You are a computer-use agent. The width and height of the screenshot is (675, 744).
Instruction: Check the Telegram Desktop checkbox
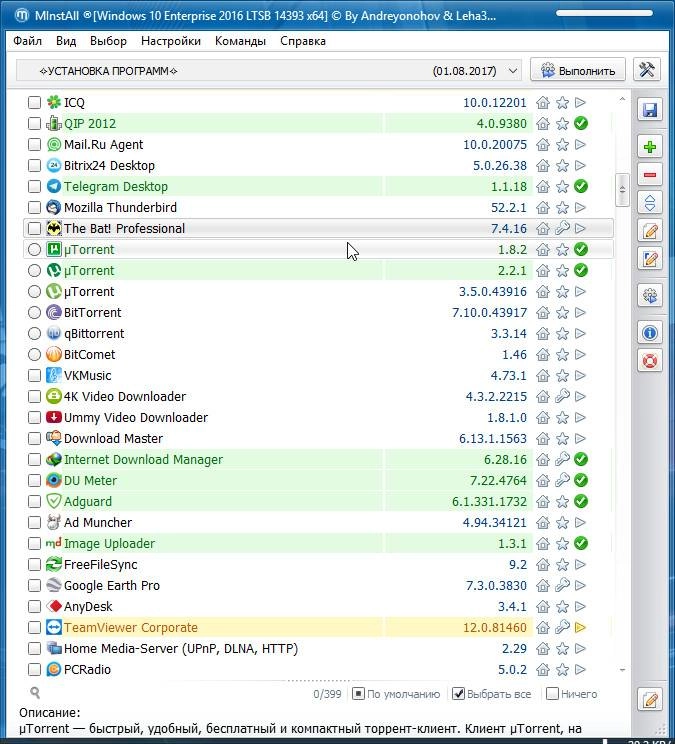click(34, 186)
